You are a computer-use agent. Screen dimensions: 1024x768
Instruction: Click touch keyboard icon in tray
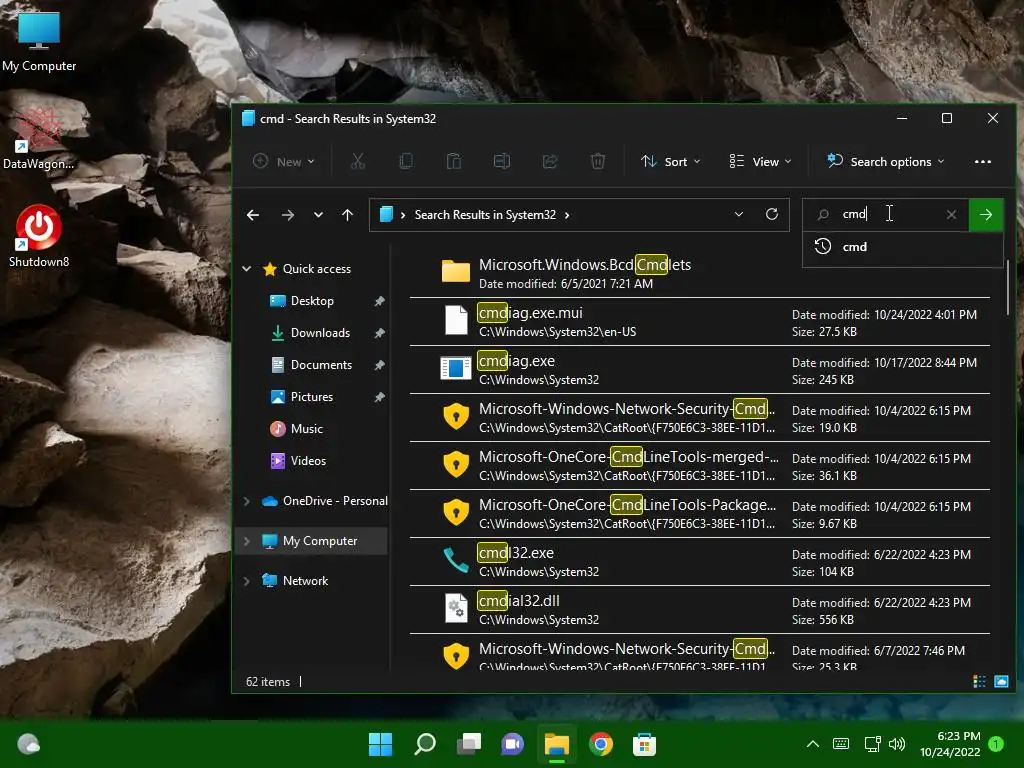[841, 744]
